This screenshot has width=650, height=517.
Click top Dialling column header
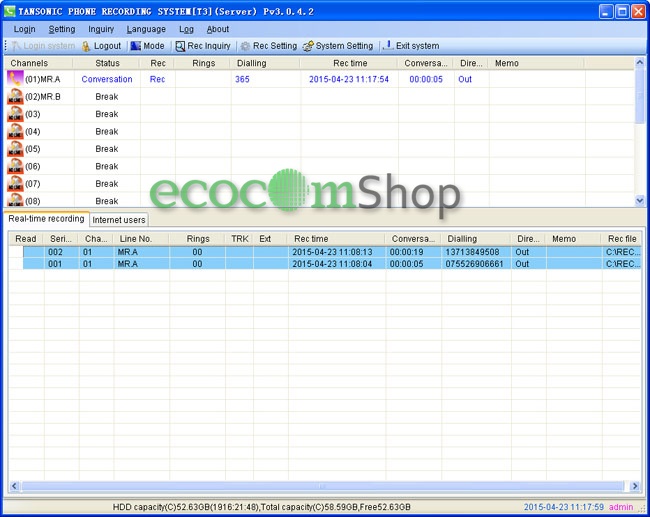point(265,63)
